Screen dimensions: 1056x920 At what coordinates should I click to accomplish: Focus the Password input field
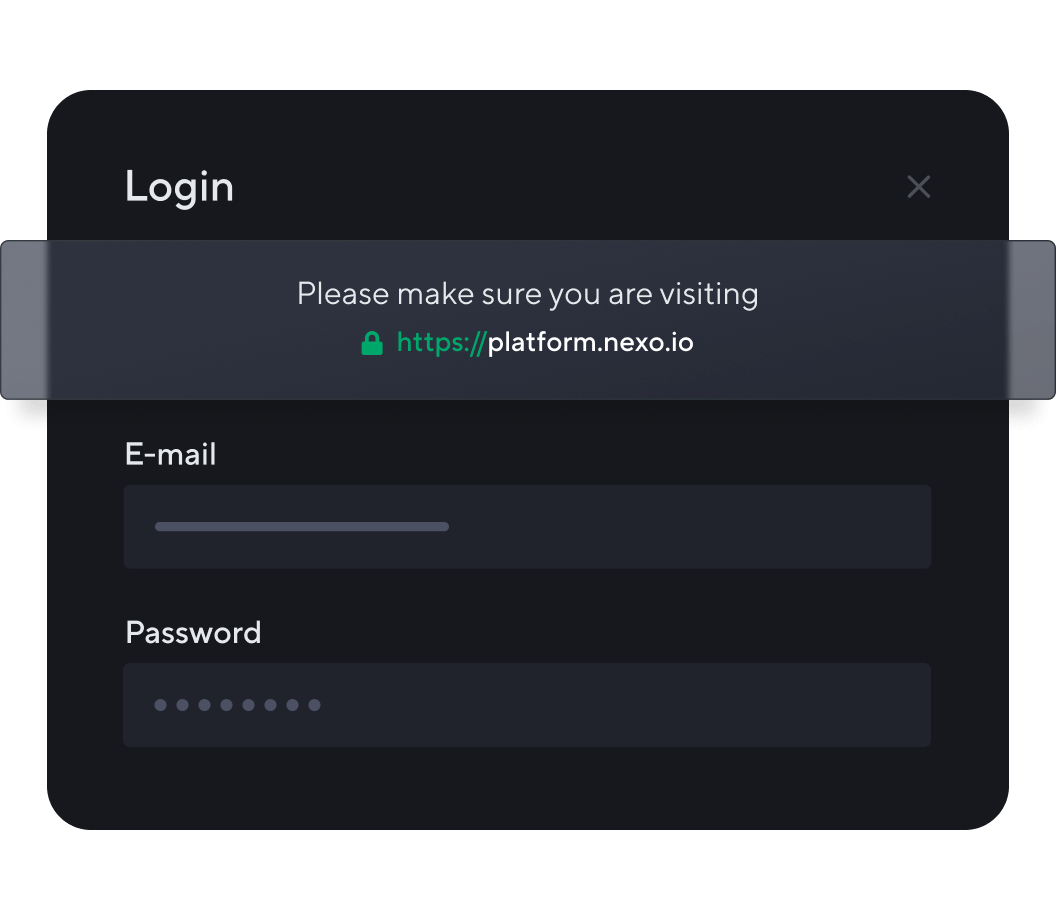527,705
